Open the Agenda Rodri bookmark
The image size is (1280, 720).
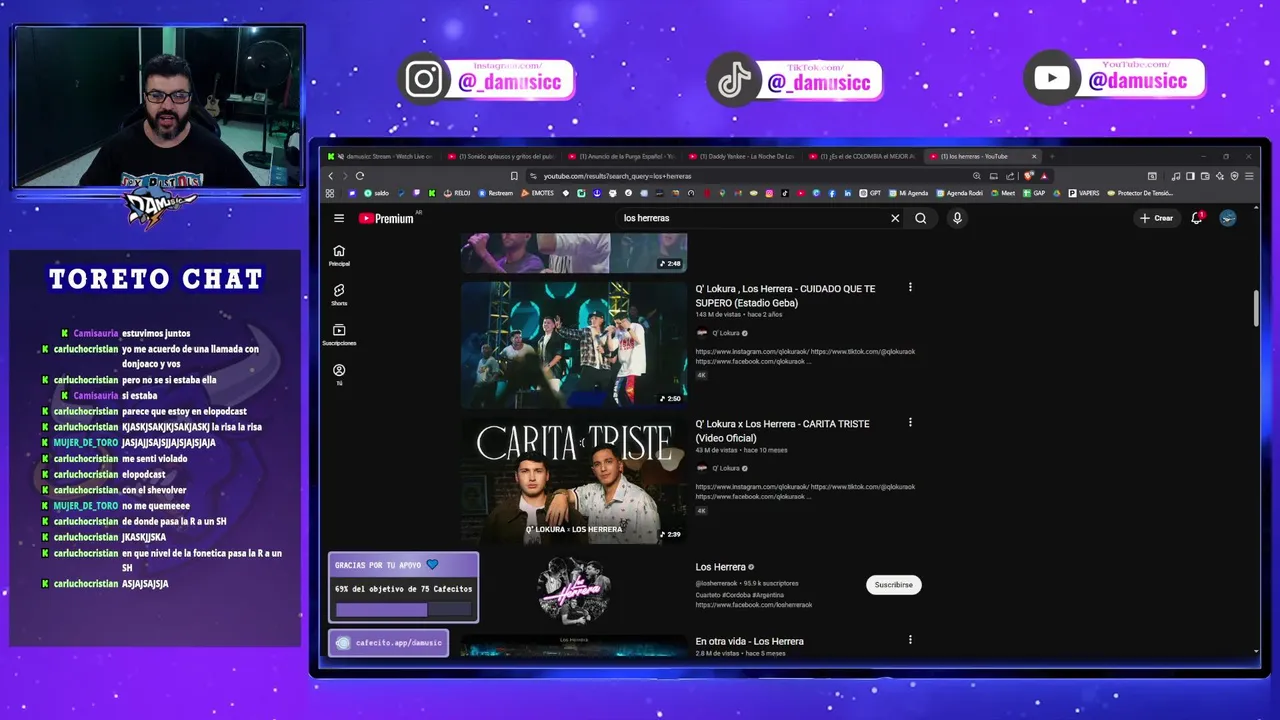coord(960,193)
